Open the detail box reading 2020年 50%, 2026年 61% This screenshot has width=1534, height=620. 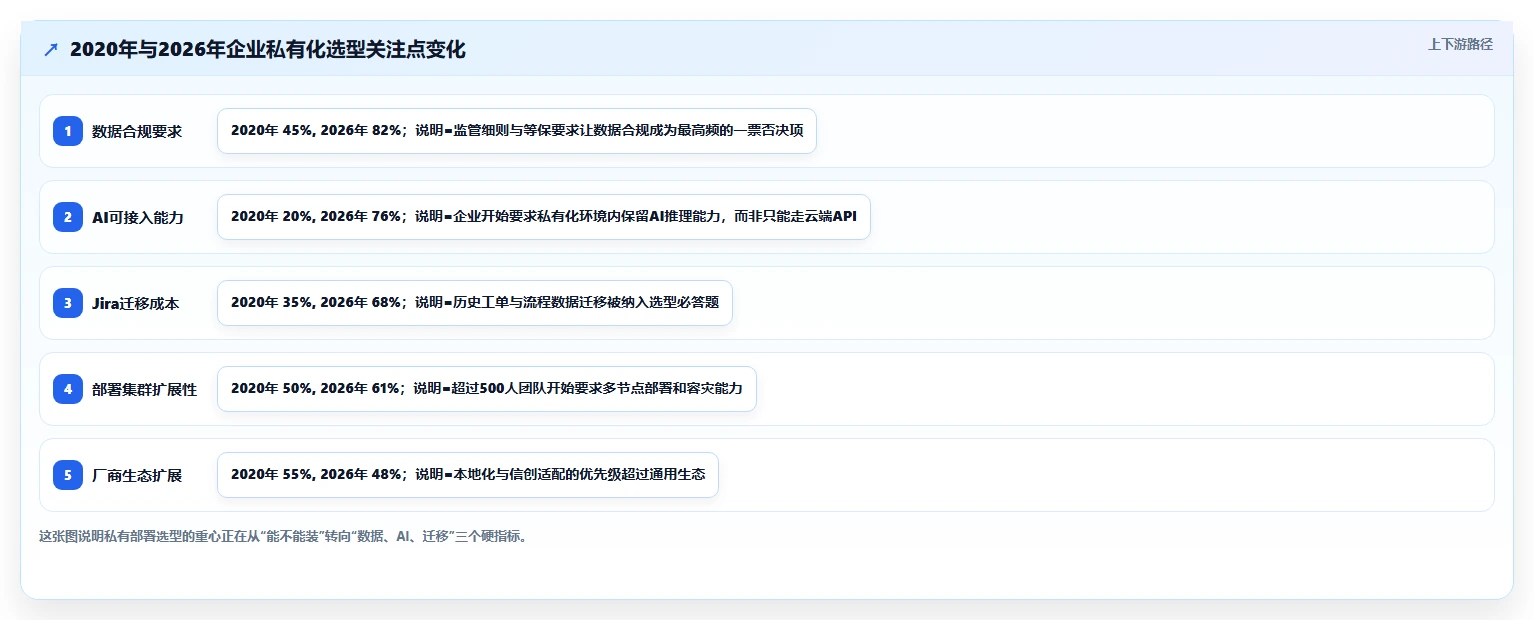tap(487, 389)
